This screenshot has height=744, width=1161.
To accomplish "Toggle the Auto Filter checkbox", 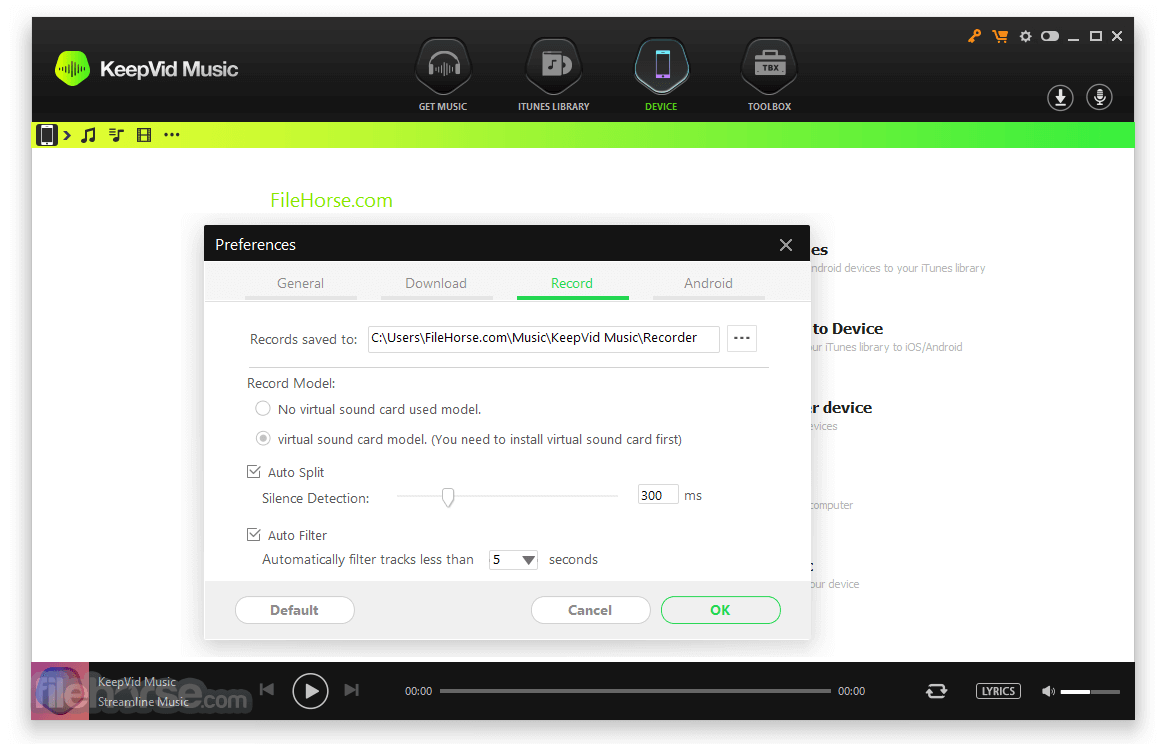I will (x=254, y=534).
